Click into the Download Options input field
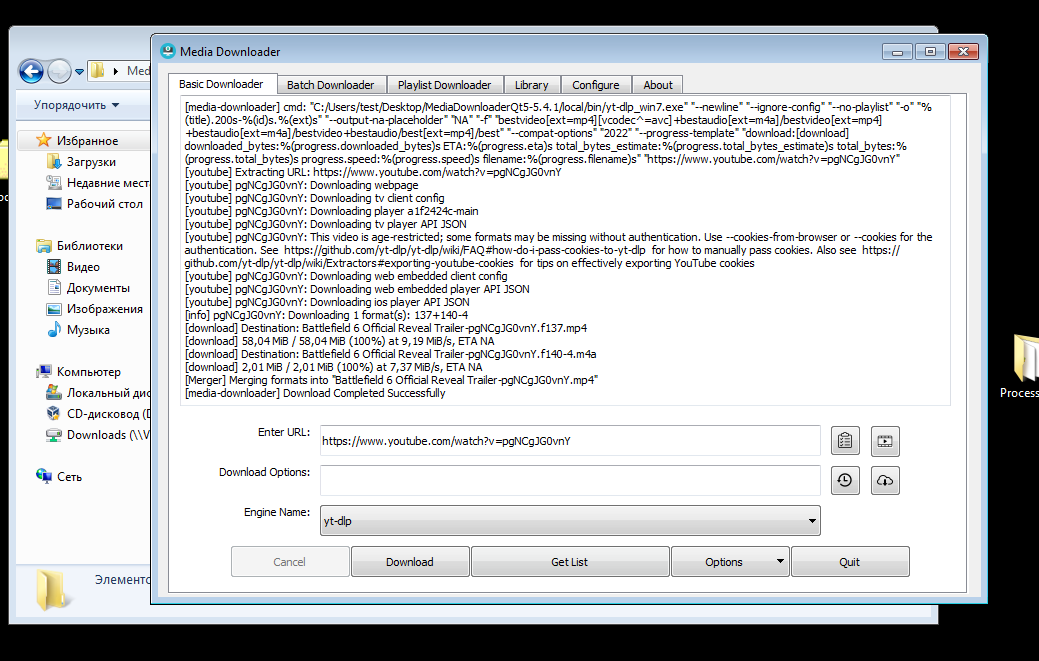The image size is (1039, 661). pyautogui.click(x=570, y=480)
